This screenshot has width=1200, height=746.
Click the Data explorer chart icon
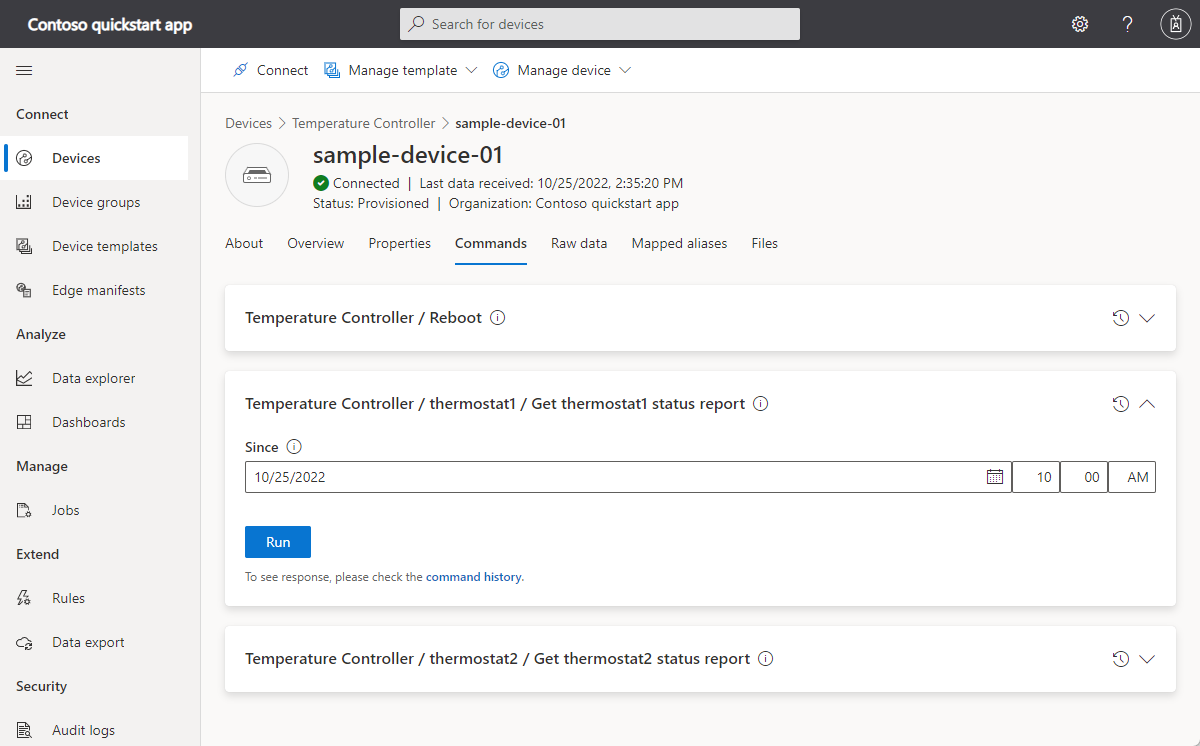(25, 378)
